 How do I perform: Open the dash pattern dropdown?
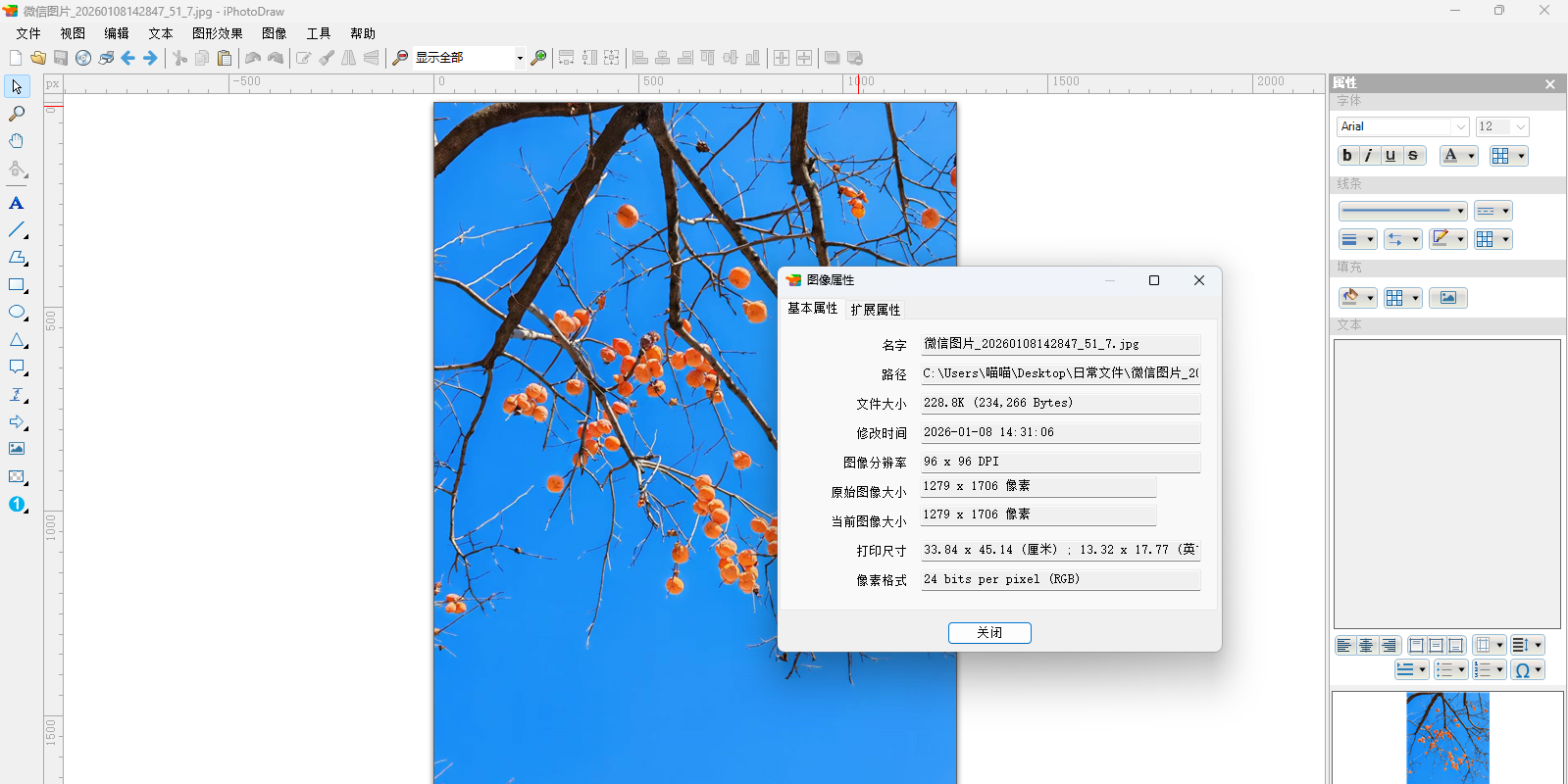(1492, 211)
